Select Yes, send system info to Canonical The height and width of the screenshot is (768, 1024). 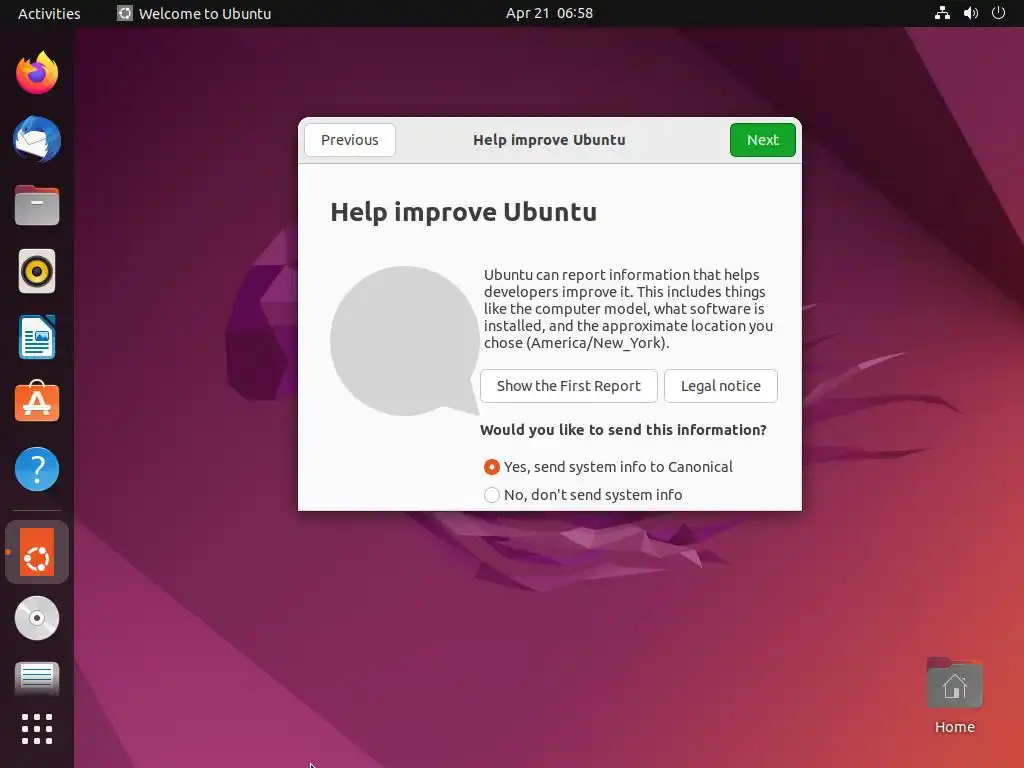click(608, 467)
